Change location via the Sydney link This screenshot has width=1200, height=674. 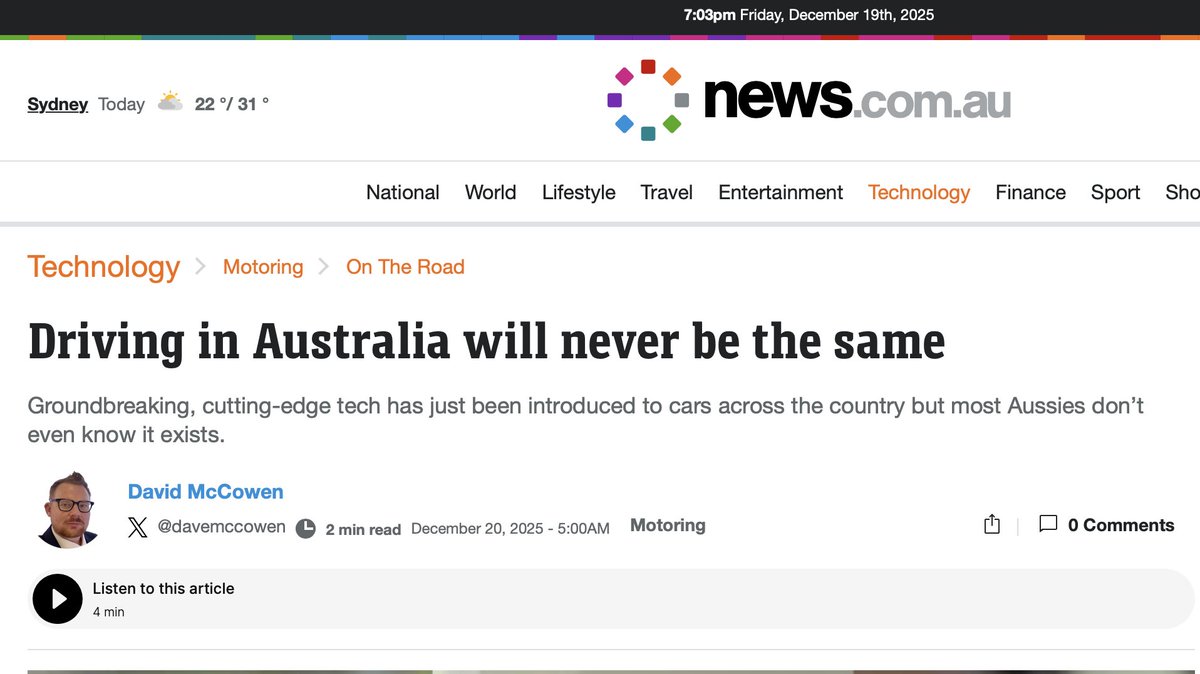pyautogui.click(x=57, y=104)
